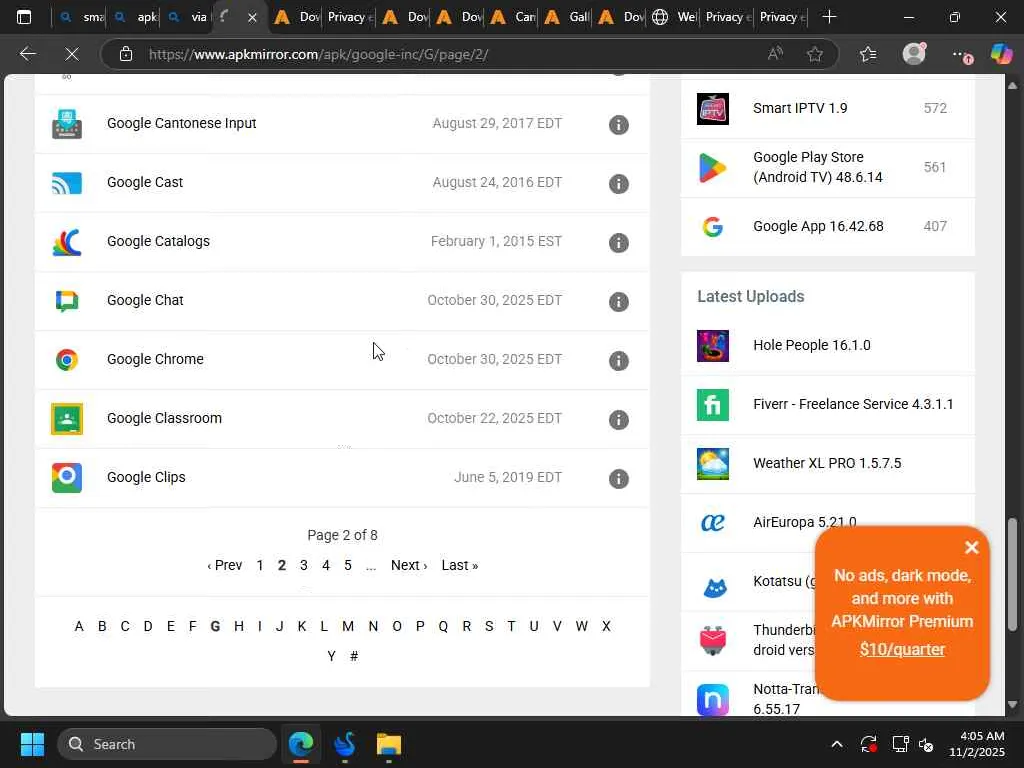Switch to the Wel globe tab
The width and height of the screenshot is (1024, 768).
(673, 17)
